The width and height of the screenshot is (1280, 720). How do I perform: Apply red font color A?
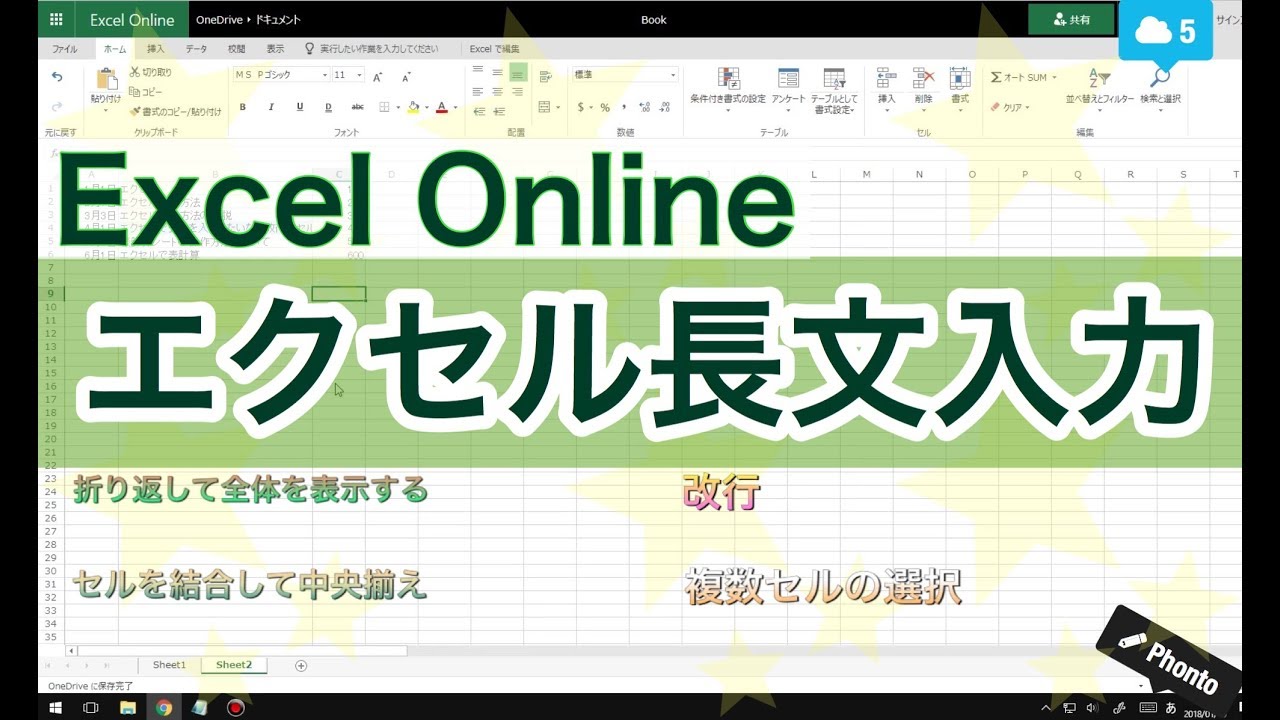[443, 107]
